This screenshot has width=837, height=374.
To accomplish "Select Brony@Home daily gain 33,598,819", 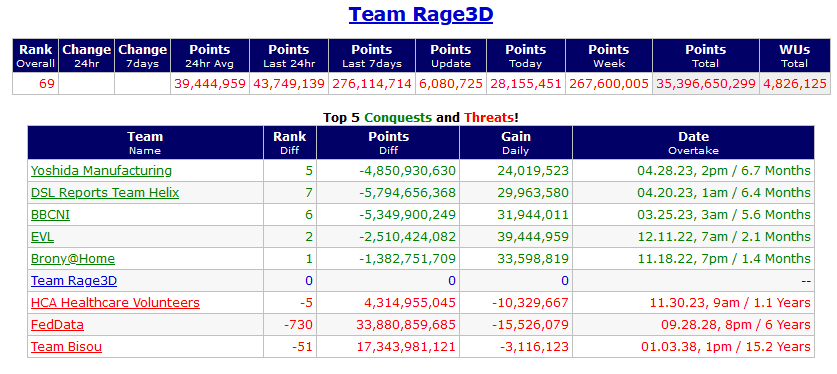I will coord(532,259).
